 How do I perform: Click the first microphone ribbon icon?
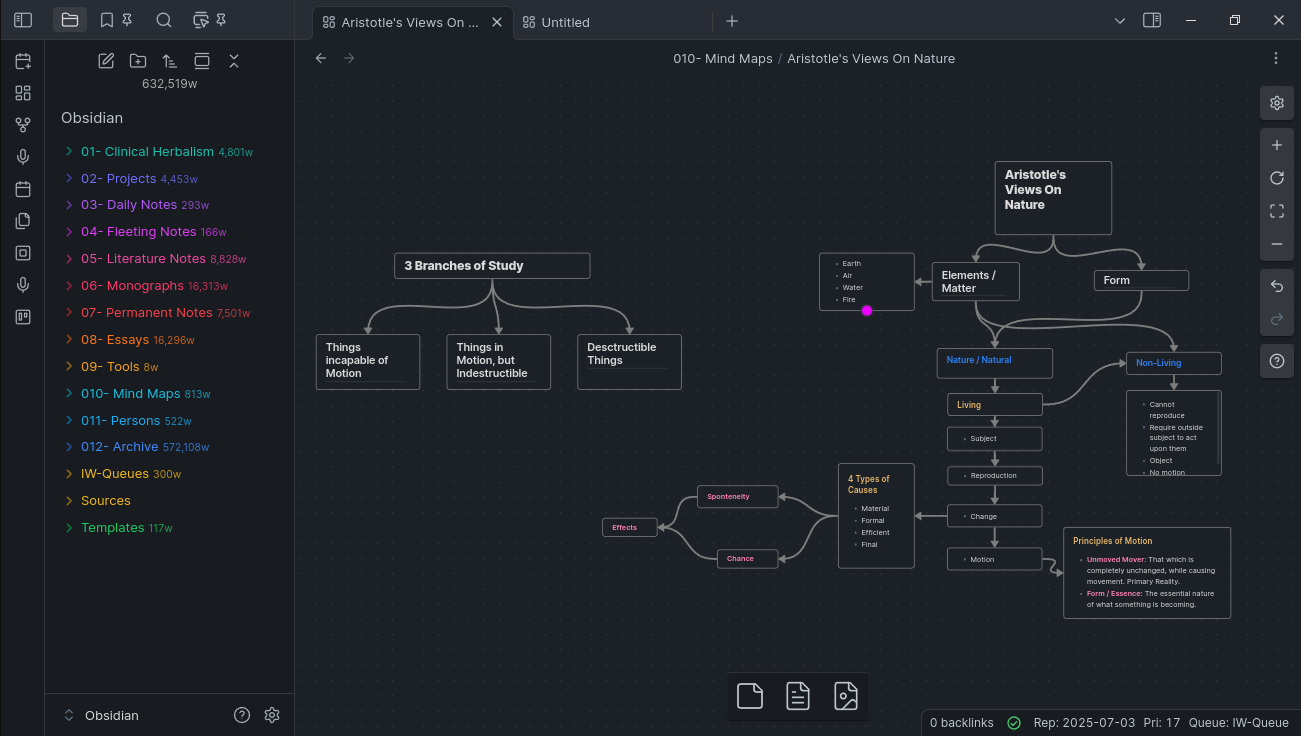click(x=23, y=157)
